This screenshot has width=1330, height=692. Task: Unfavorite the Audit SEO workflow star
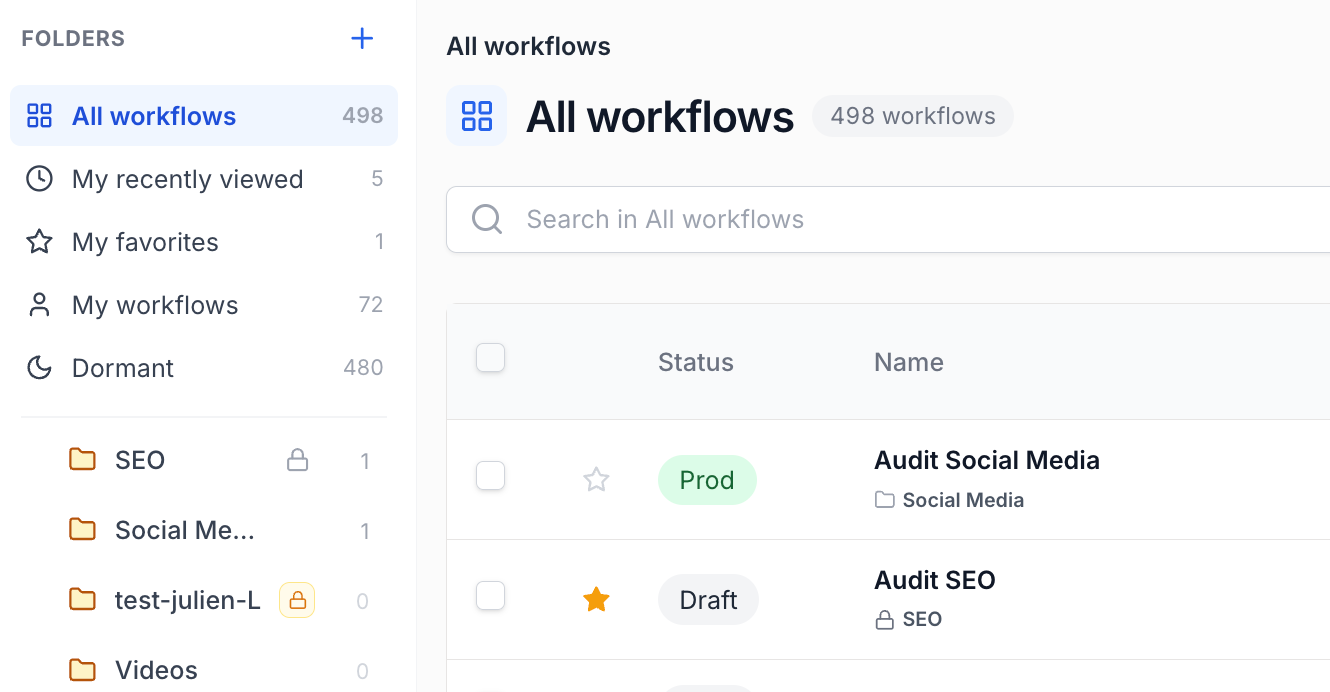(x=596, y=600)
